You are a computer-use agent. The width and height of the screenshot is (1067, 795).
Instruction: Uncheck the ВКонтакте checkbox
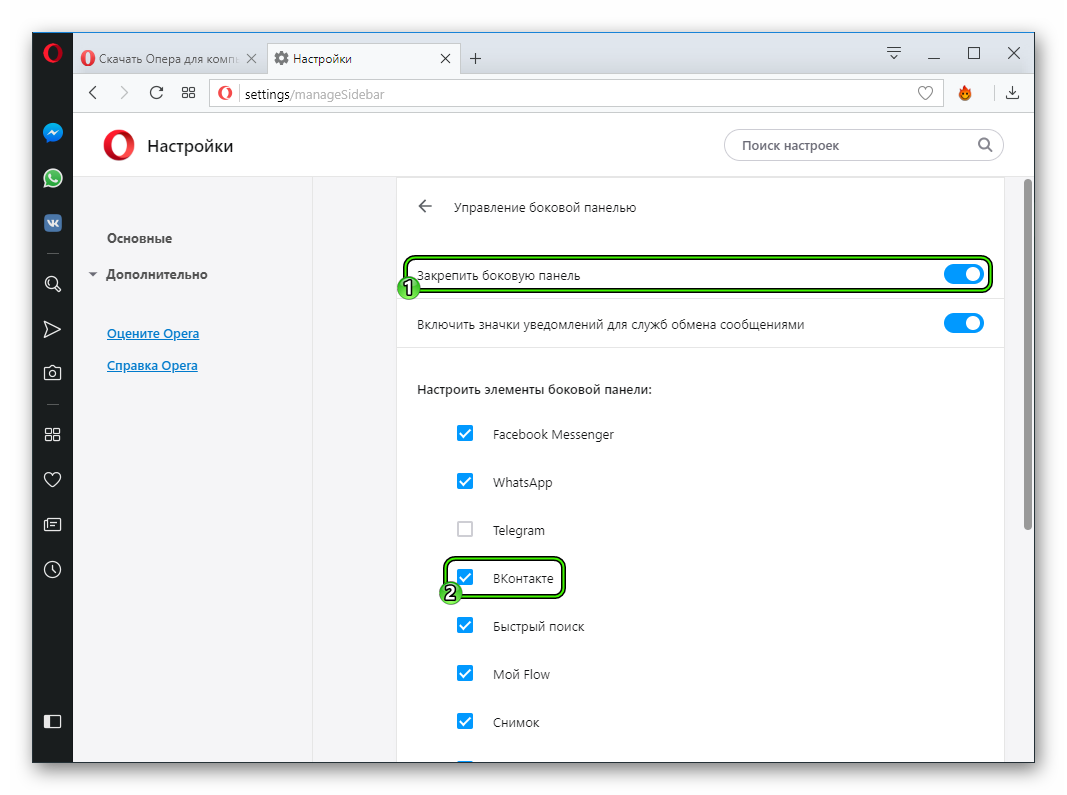click(x=465, y=578)
